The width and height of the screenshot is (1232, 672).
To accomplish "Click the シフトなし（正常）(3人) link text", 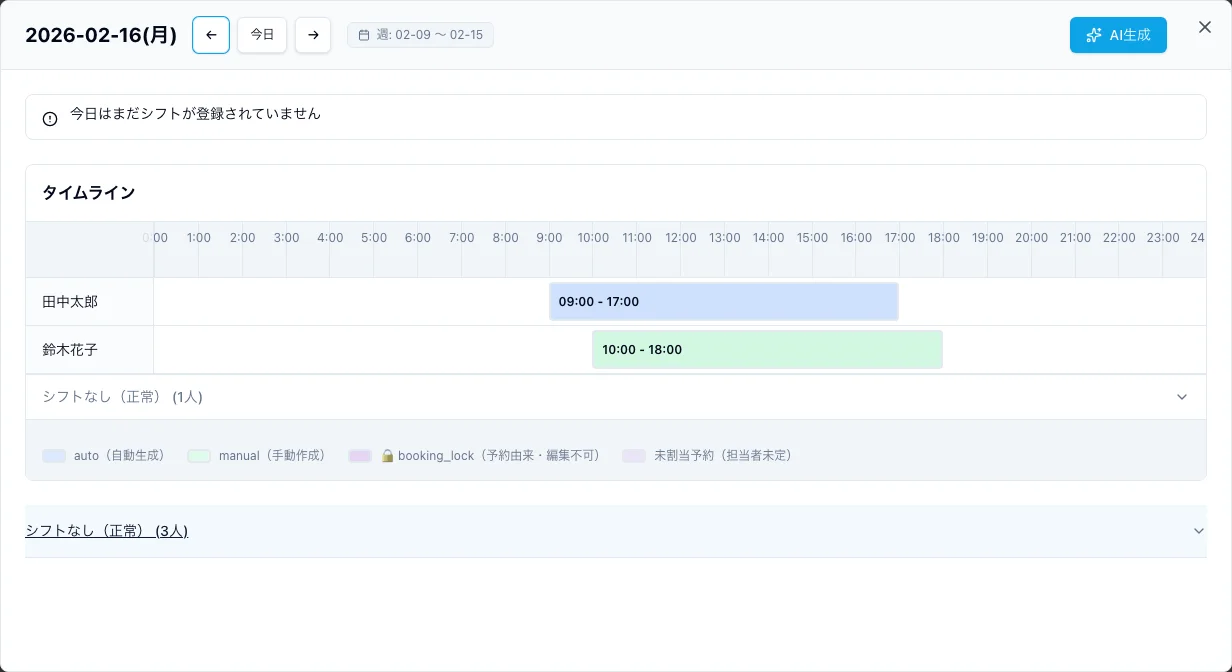I will click(106, 531).
